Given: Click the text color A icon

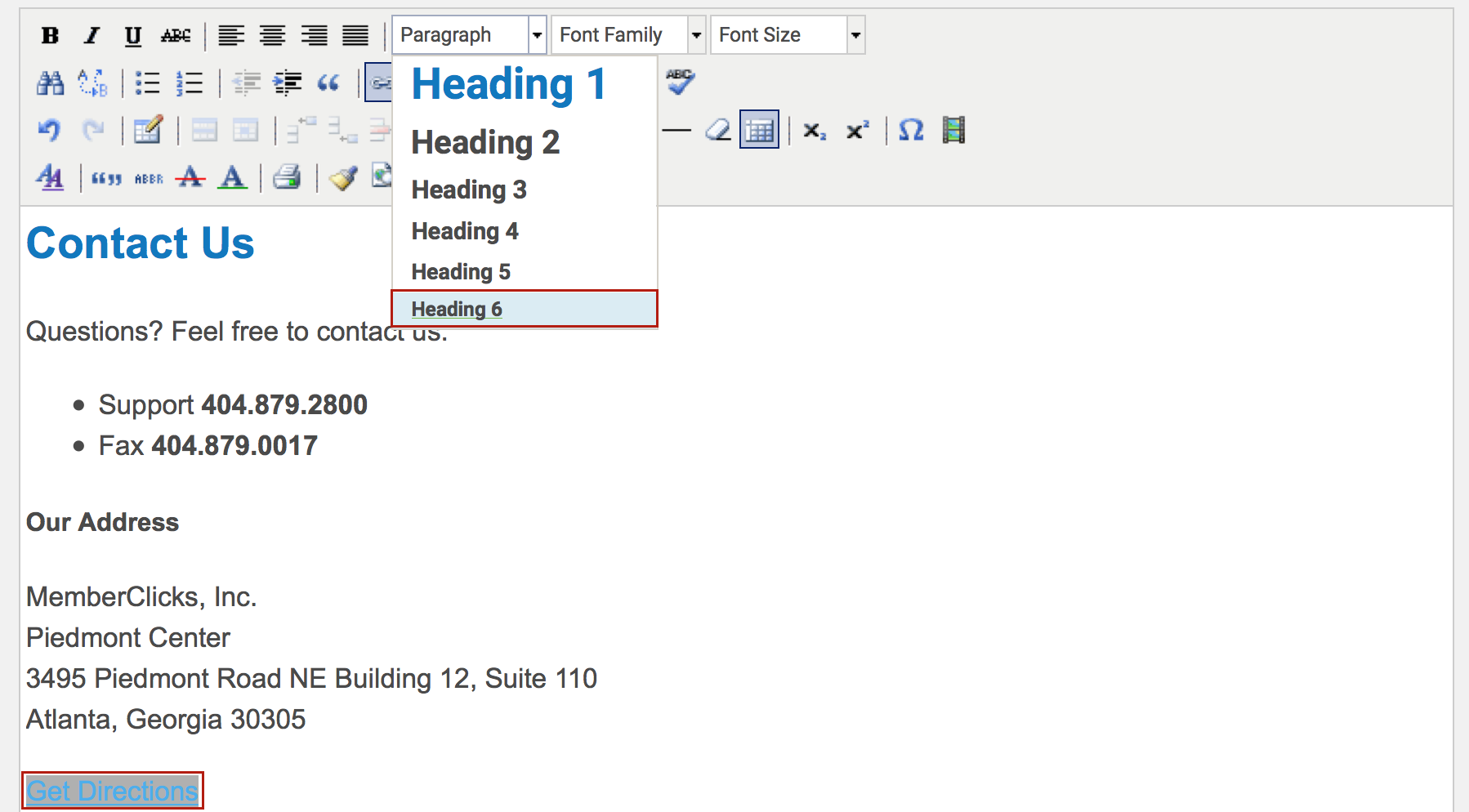Looking at the screenshot, I should click(x=233, y=177).
